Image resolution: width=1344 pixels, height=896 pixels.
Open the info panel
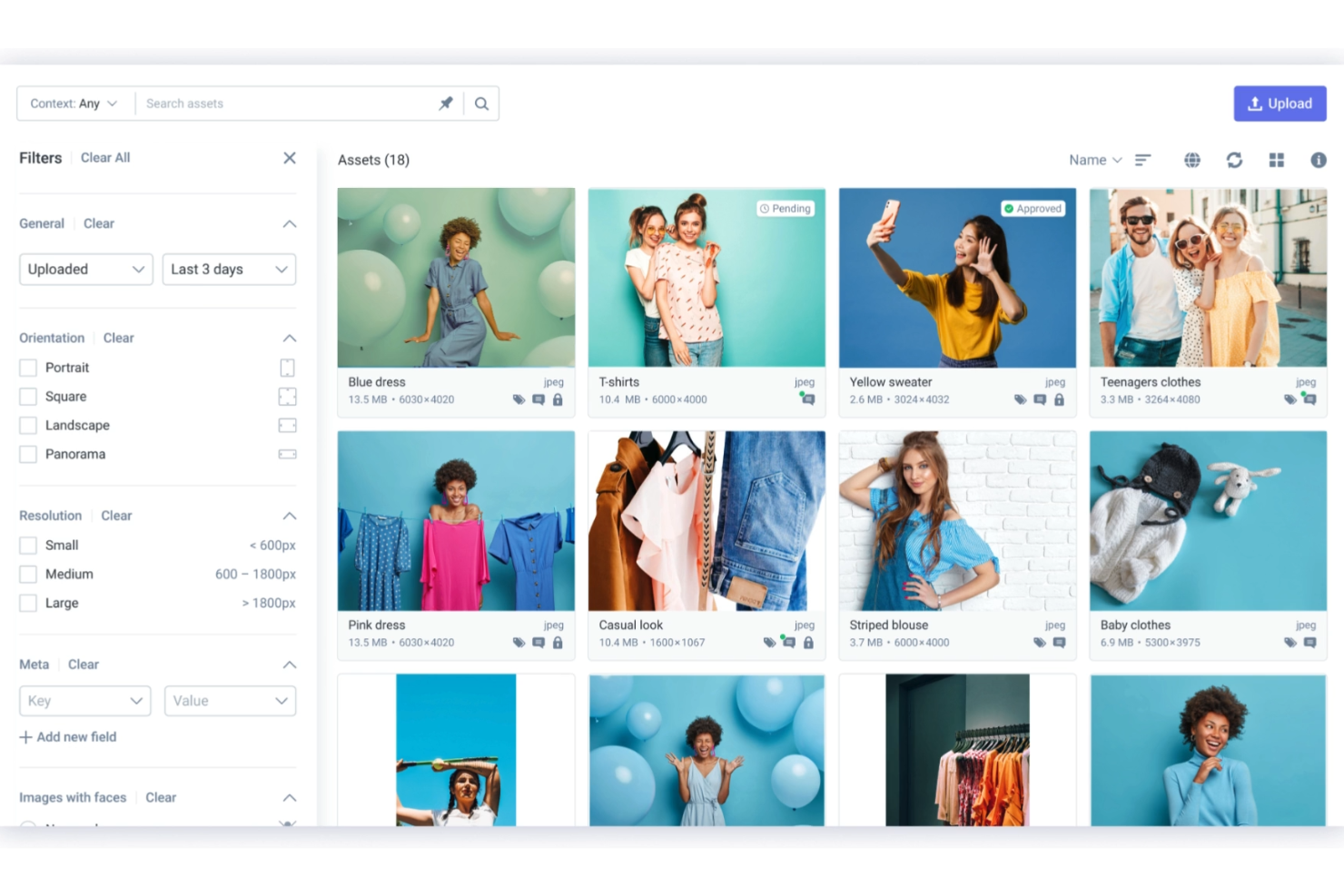[x=1319, y=160]
